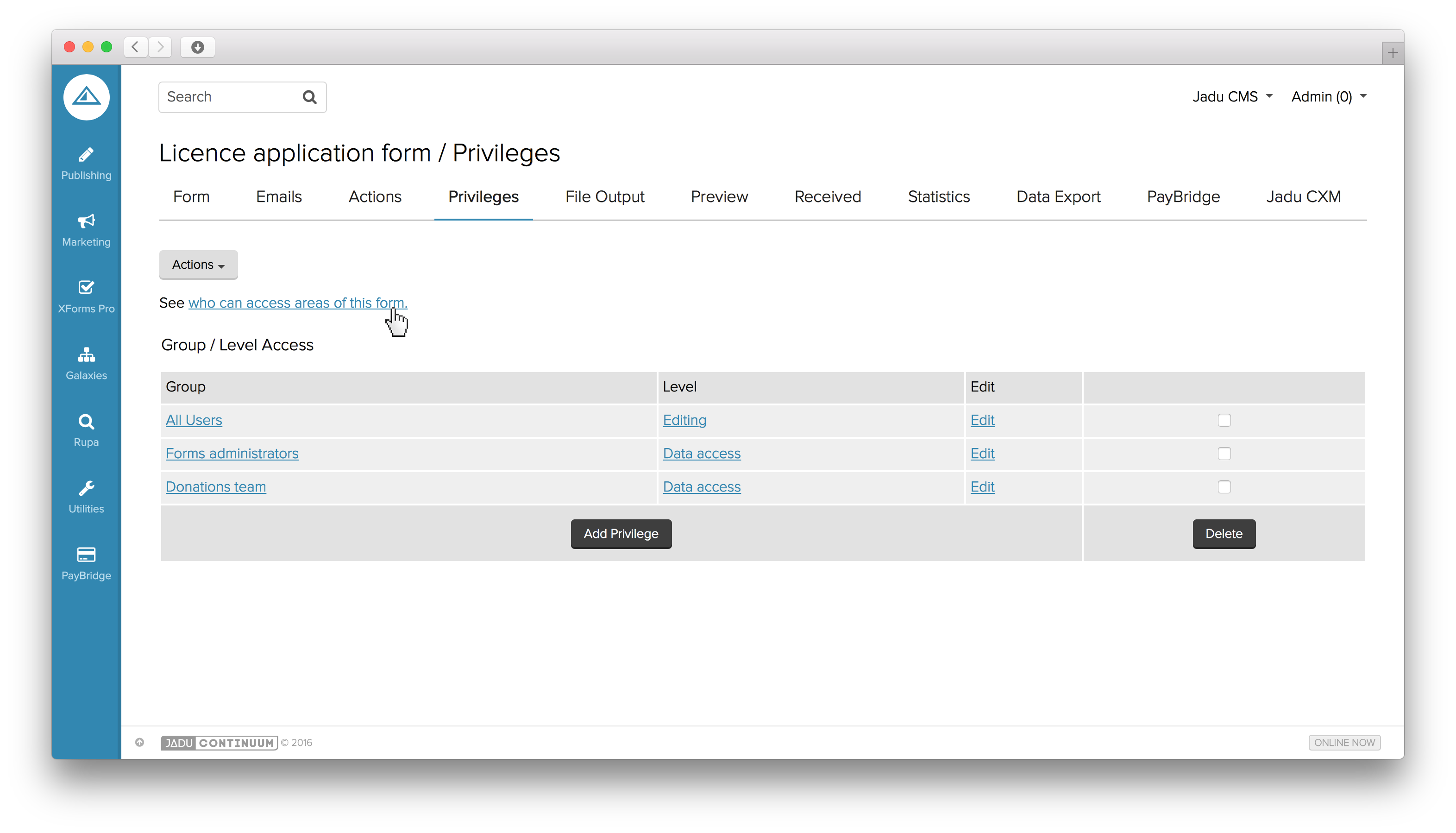Switch to the Emails tab

(x=278, y=197)
